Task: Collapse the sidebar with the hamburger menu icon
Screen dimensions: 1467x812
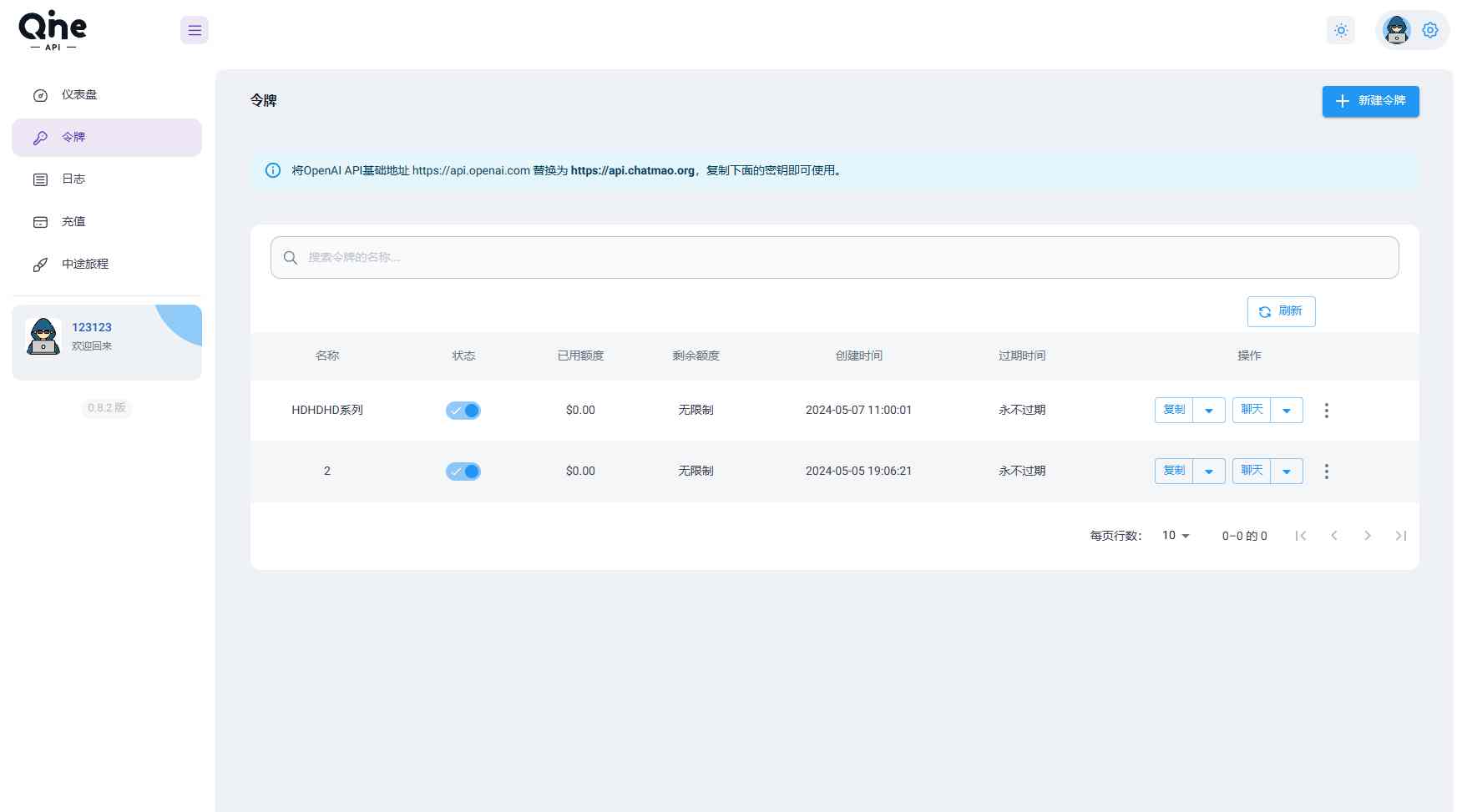Action: 195,31
